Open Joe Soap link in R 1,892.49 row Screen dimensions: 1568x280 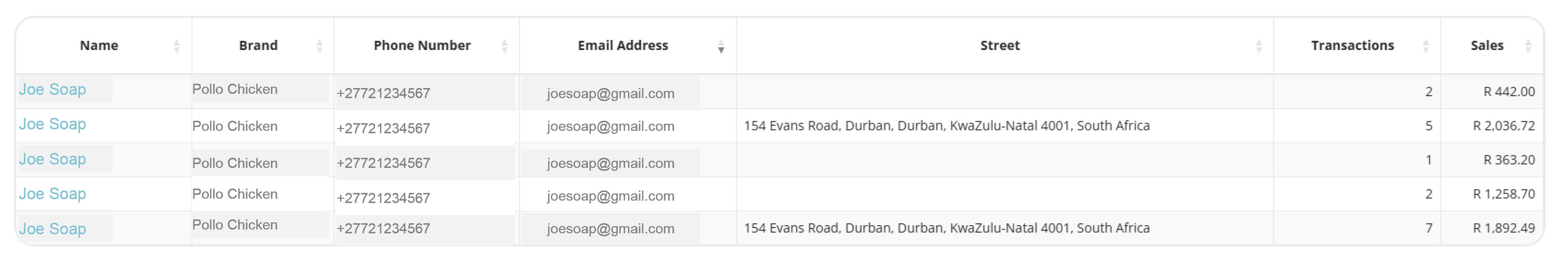tap(52, 229)
